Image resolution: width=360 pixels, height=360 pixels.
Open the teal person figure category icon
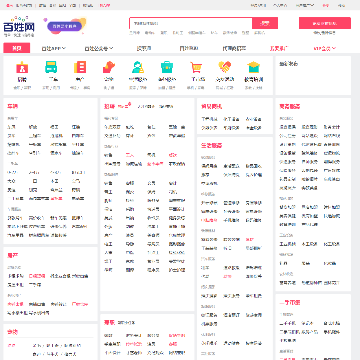pos(138,67)
